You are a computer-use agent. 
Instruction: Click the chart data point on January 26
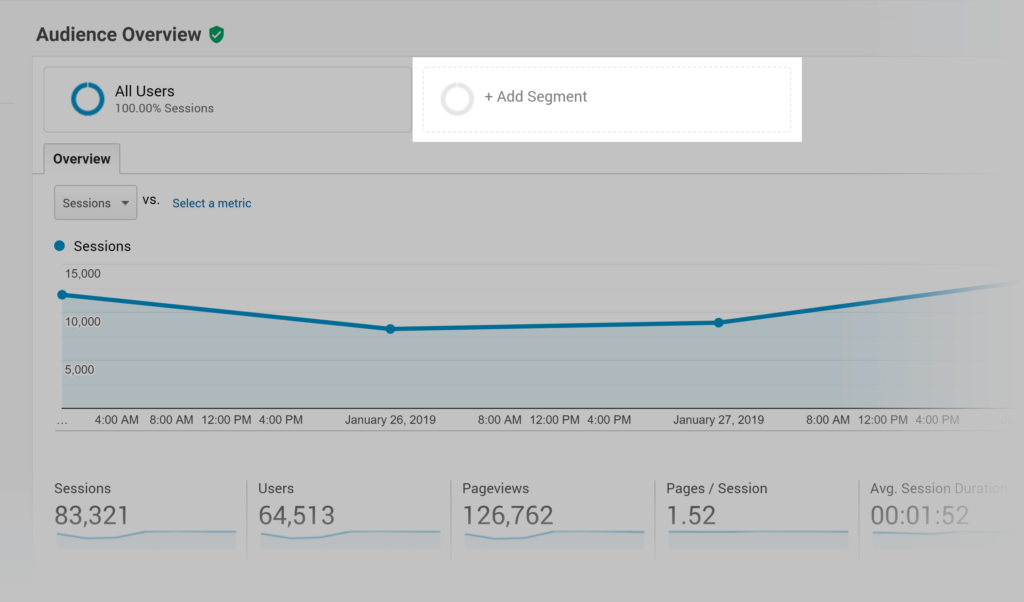coord(389,327)
